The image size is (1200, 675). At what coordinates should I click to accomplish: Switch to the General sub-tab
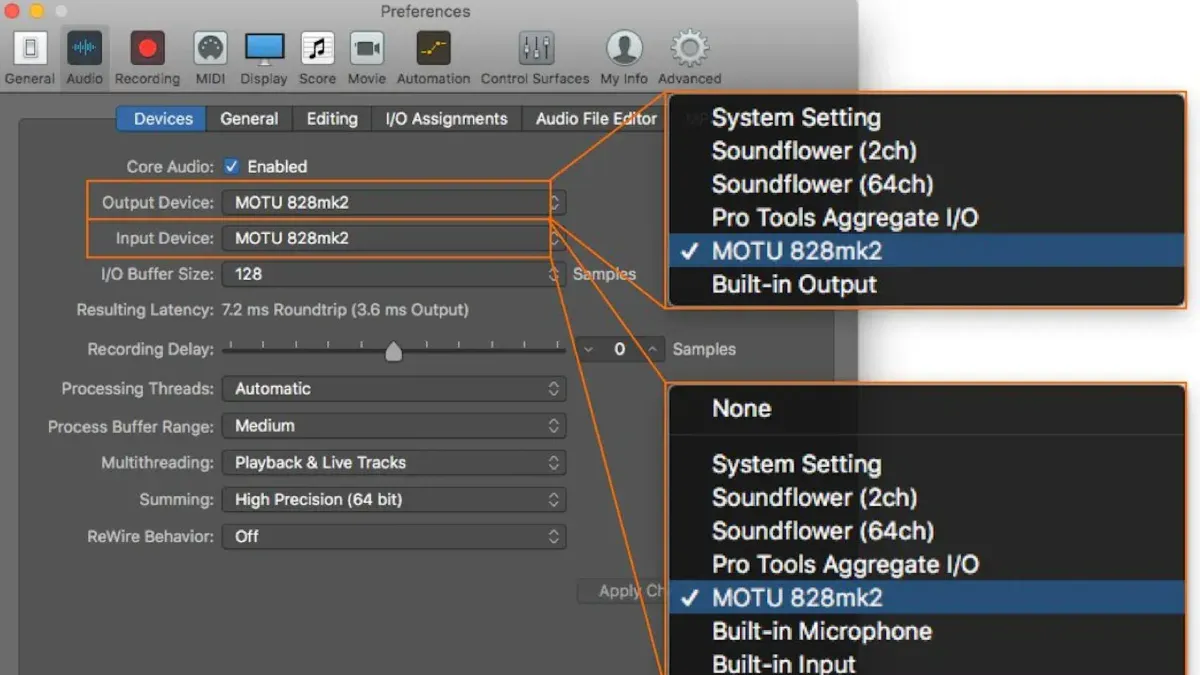click(249, 118)
